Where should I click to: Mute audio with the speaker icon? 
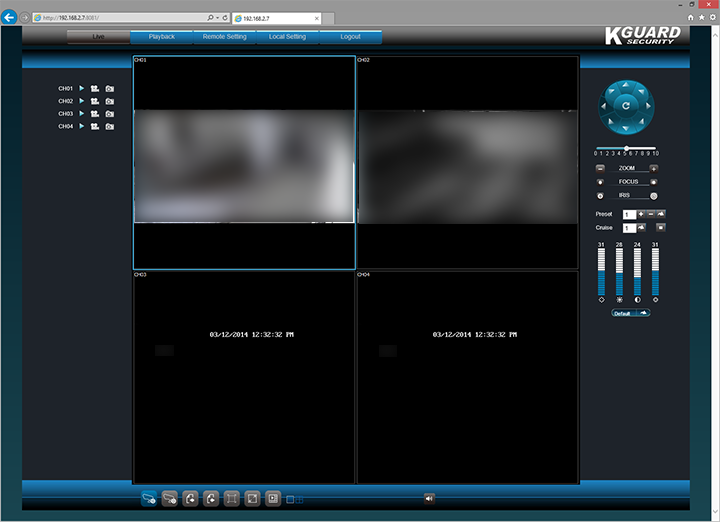[x=429, y=498]
